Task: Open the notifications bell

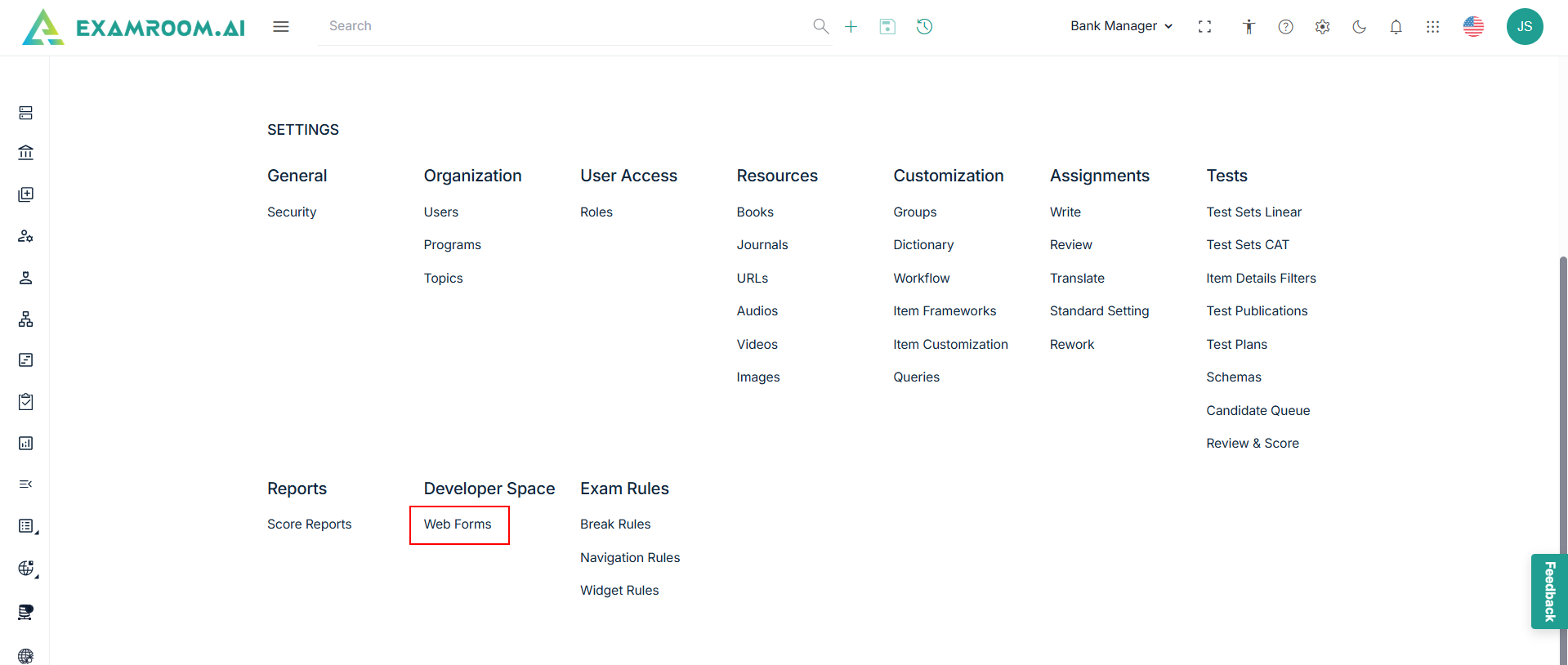Action: [x=1396, y=27]
